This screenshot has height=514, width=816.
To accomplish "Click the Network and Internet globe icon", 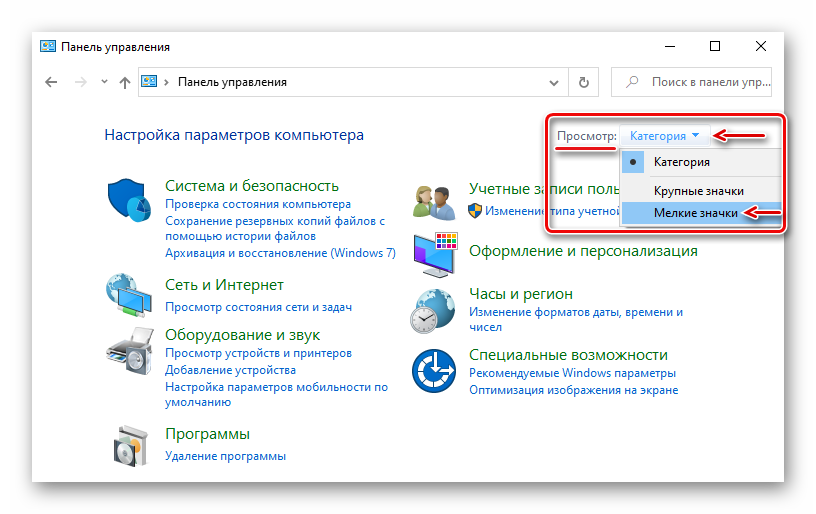I will point(129,294).
